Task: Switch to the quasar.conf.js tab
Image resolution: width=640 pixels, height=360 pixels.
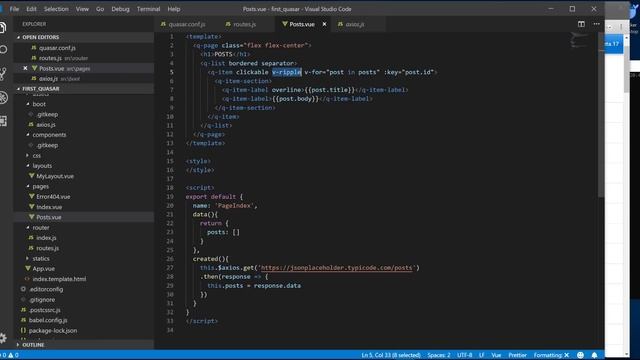Action: tap(187, 24)
